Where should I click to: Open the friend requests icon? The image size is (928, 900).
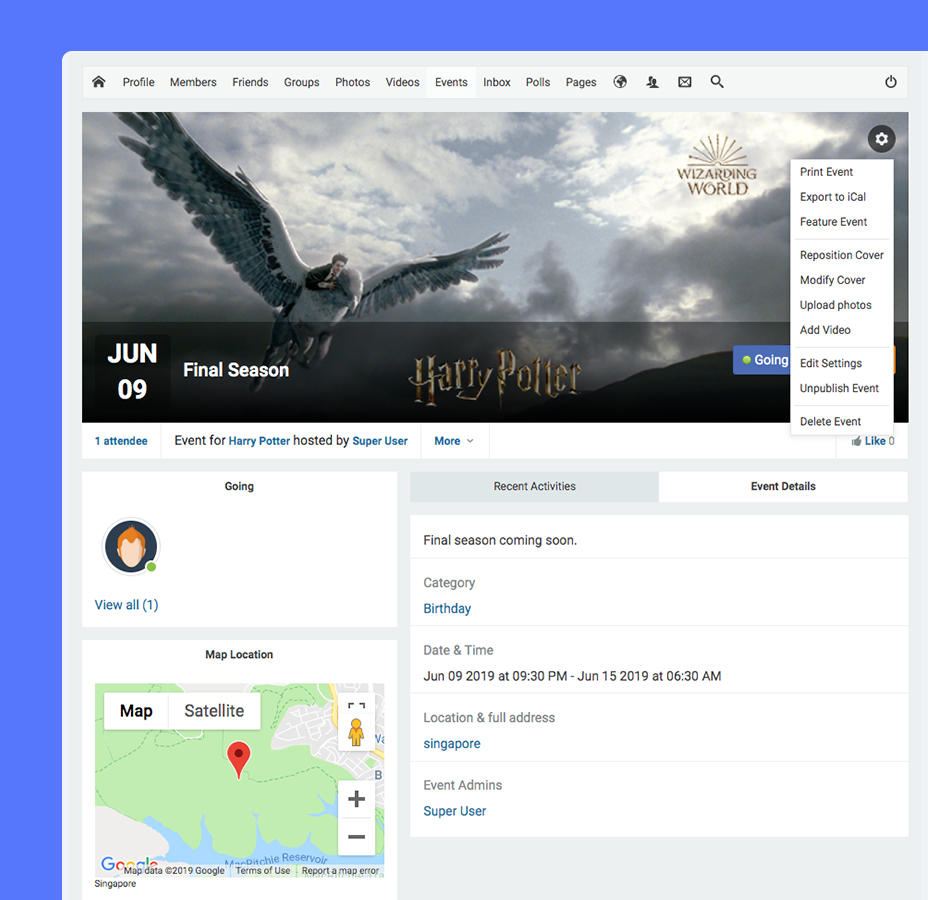(x=652, y=82)
